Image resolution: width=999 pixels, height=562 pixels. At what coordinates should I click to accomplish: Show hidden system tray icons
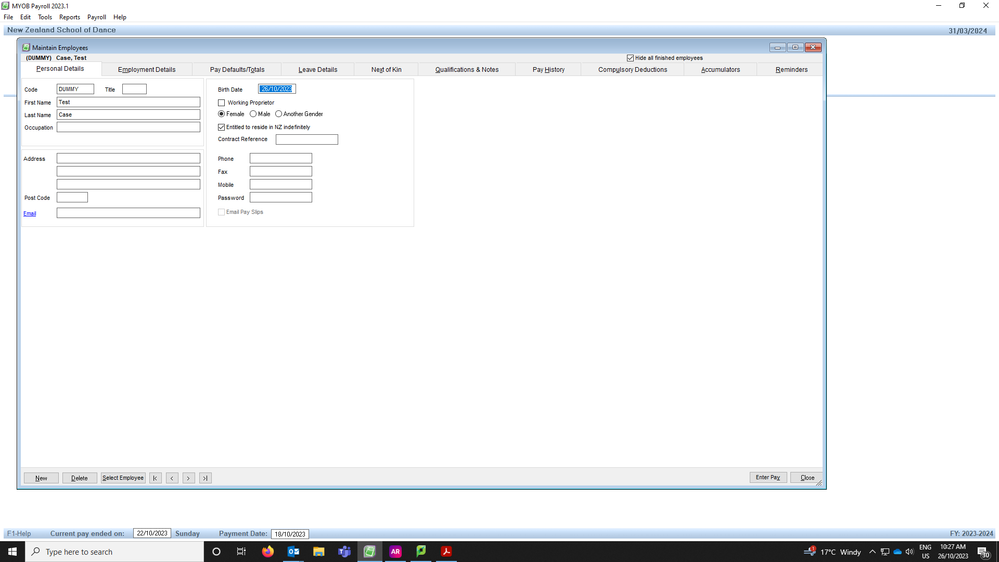click(872, 552)
